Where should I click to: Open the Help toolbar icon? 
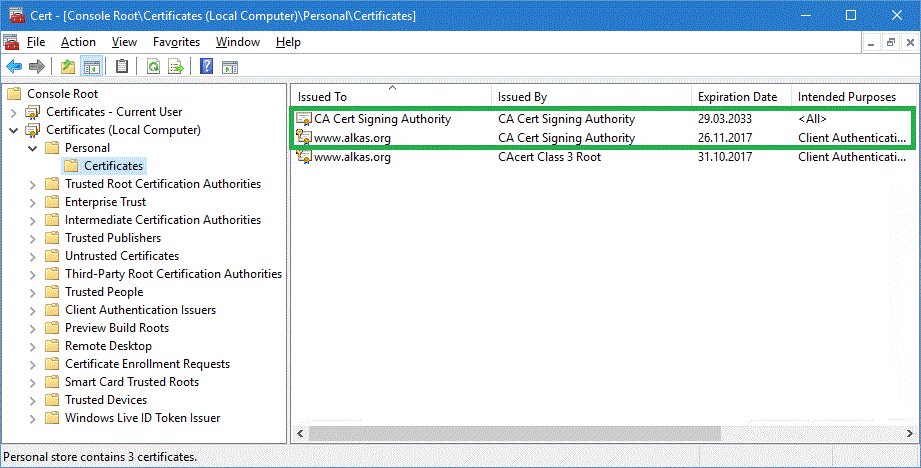coord(206,67)
